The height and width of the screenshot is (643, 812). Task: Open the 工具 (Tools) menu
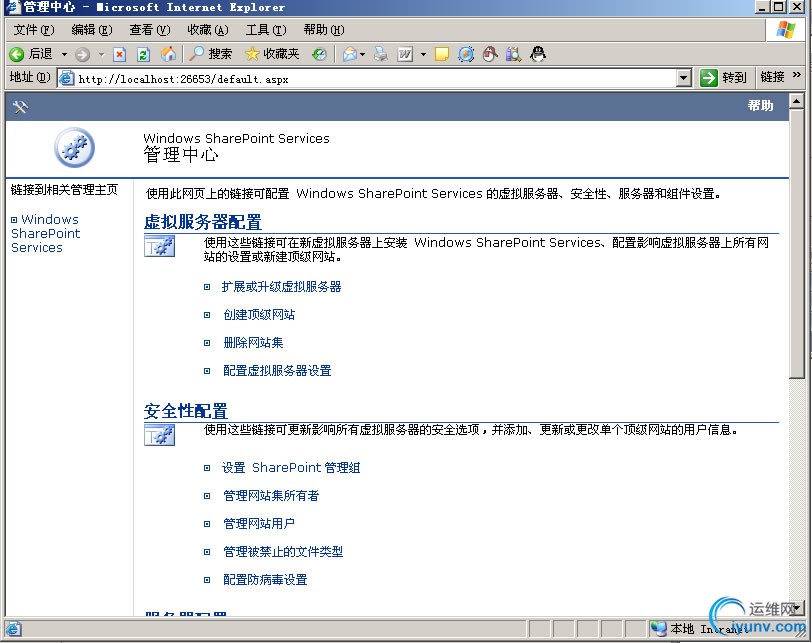tap(266, 30)
